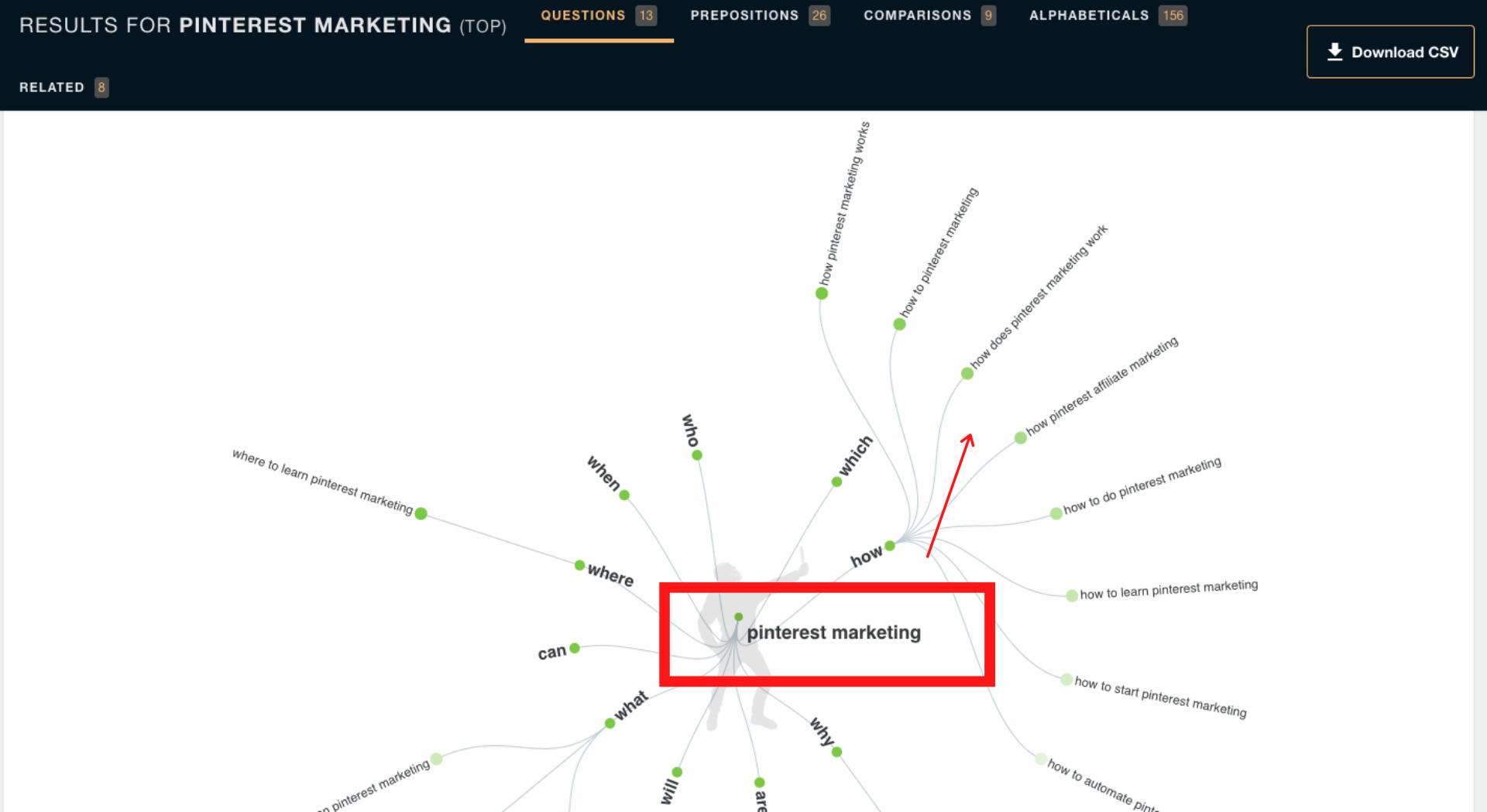Screen dimensions: 1487x812
Task: Open the Alphabeticals tab
Action: pyautogui.click(x=1107, y=15)
